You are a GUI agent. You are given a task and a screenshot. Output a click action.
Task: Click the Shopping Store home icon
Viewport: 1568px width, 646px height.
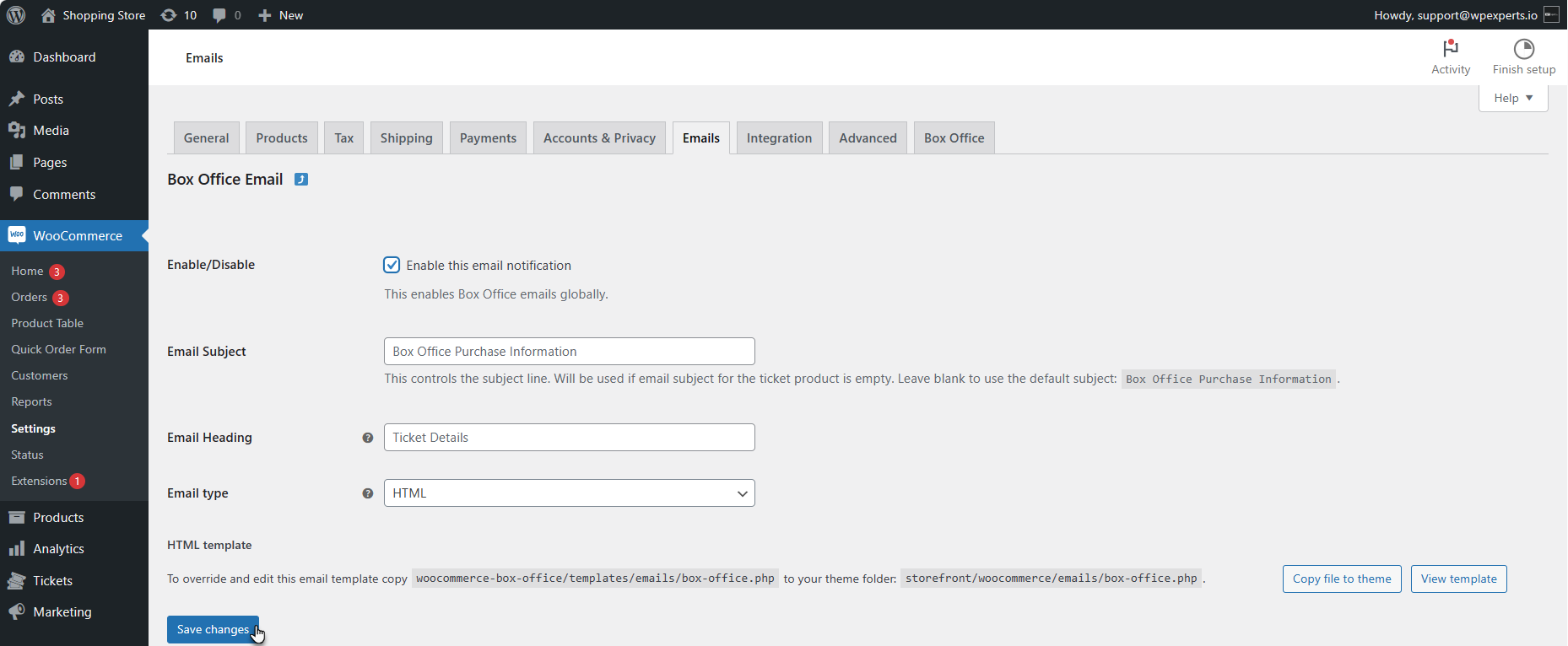click(x=48, y=15)
